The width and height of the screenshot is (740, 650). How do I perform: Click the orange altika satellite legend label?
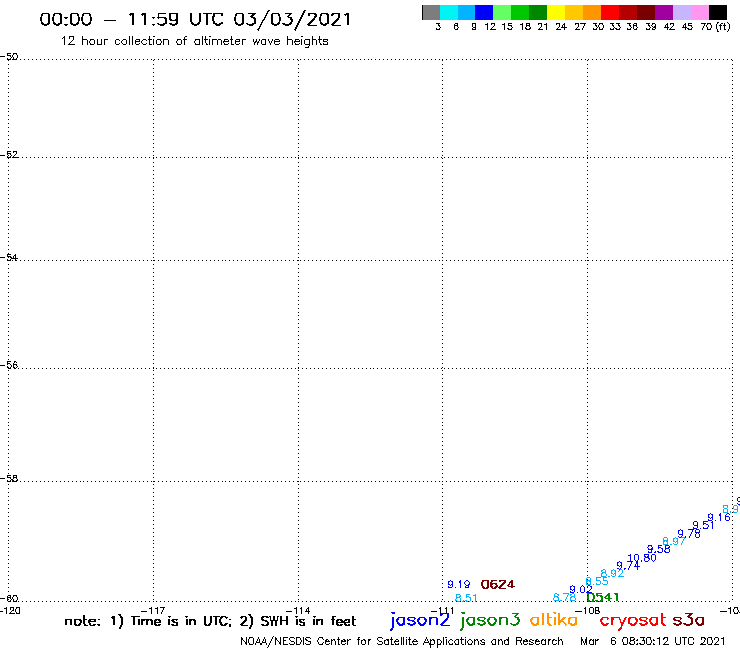point(554,619)
